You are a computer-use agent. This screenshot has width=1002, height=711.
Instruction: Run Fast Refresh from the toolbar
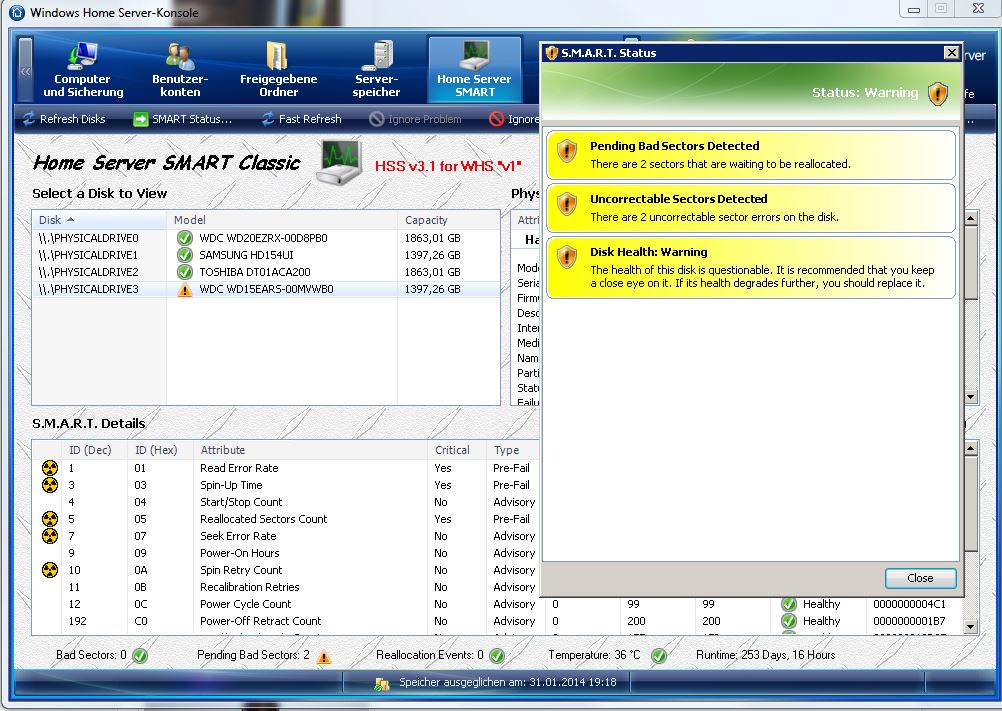[x=302, y=119]
